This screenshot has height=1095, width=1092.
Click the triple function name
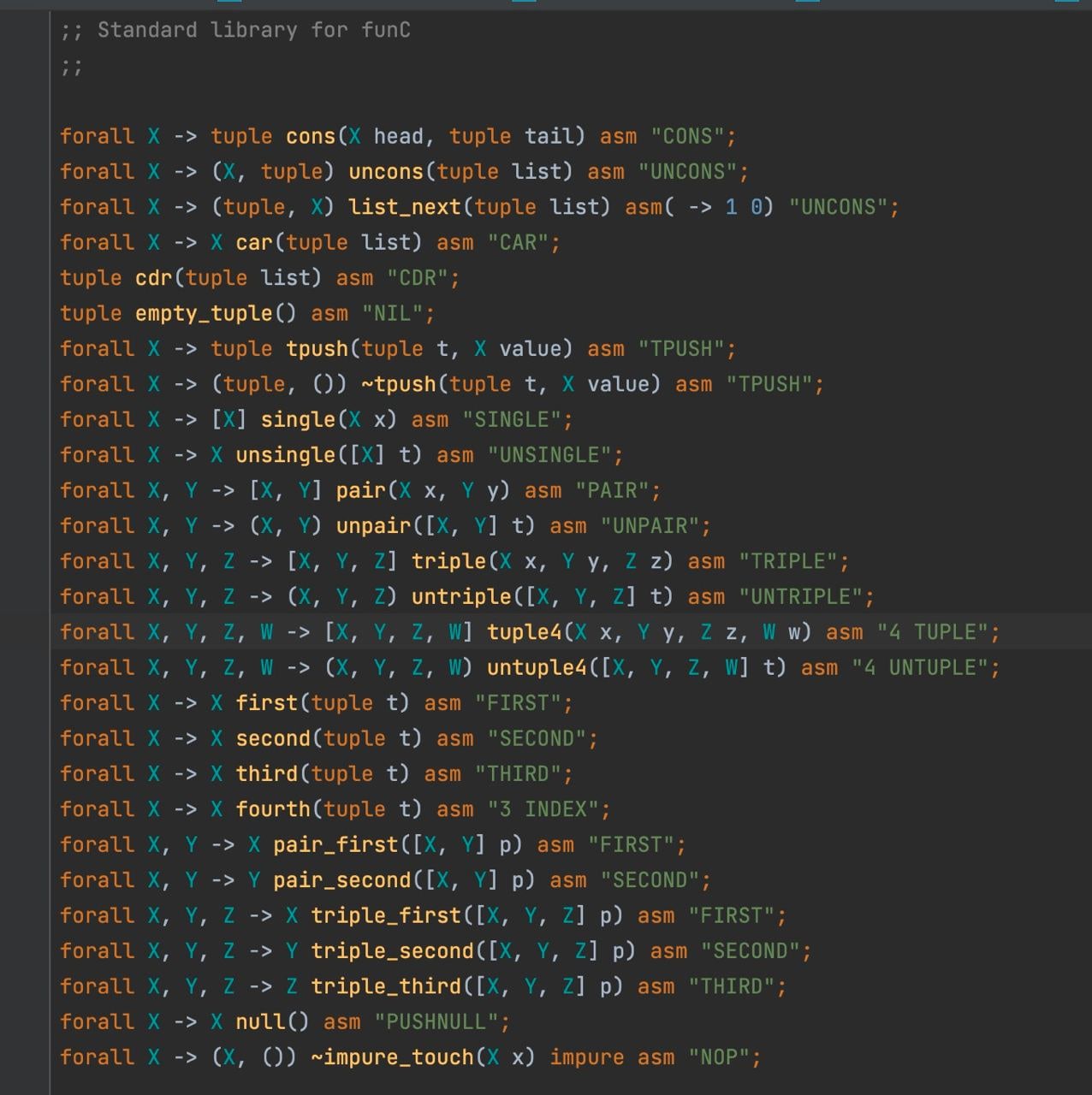449,562
